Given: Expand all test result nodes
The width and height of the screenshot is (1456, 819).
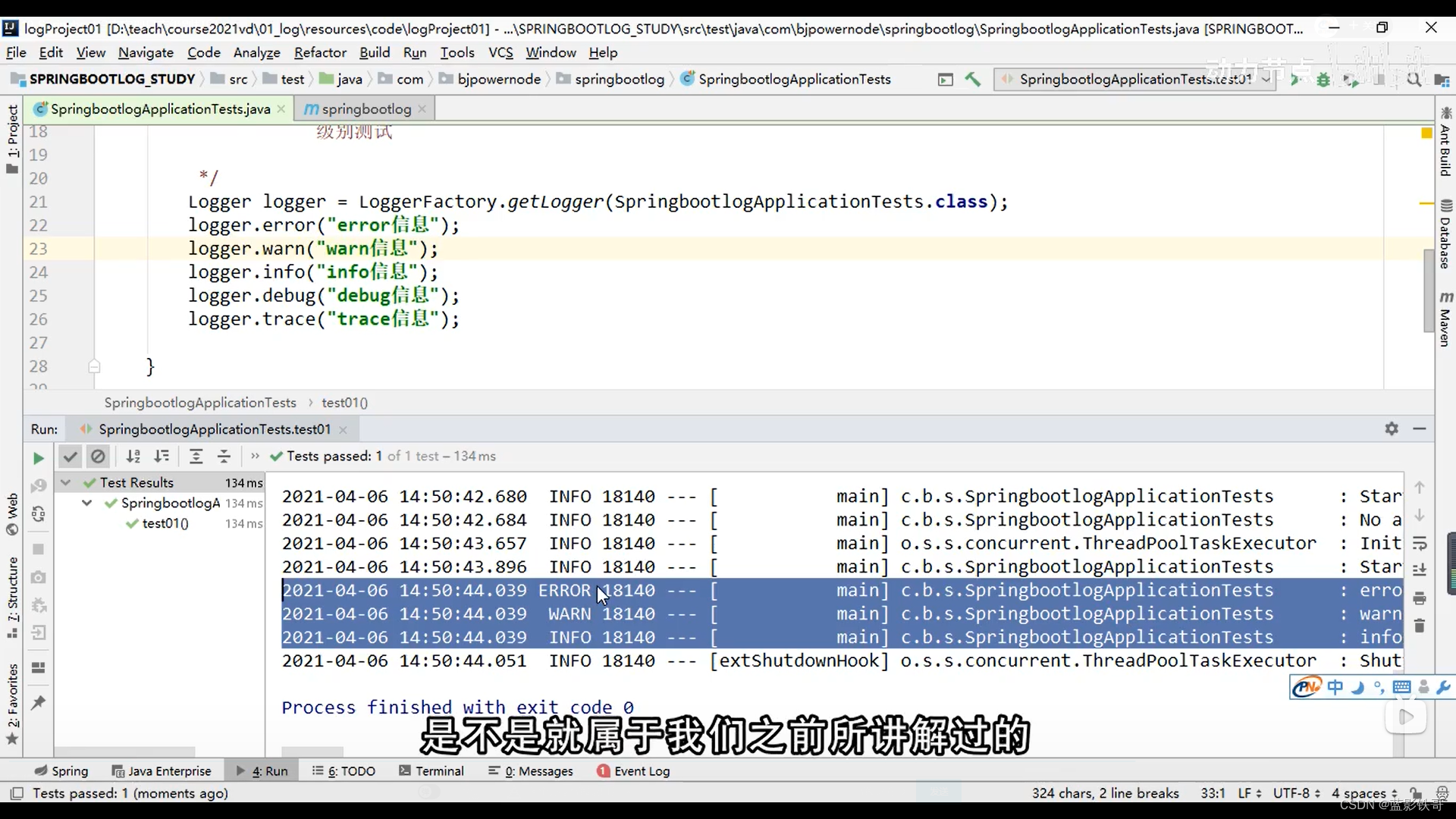Looking at the screenshot, I should 196,457.
